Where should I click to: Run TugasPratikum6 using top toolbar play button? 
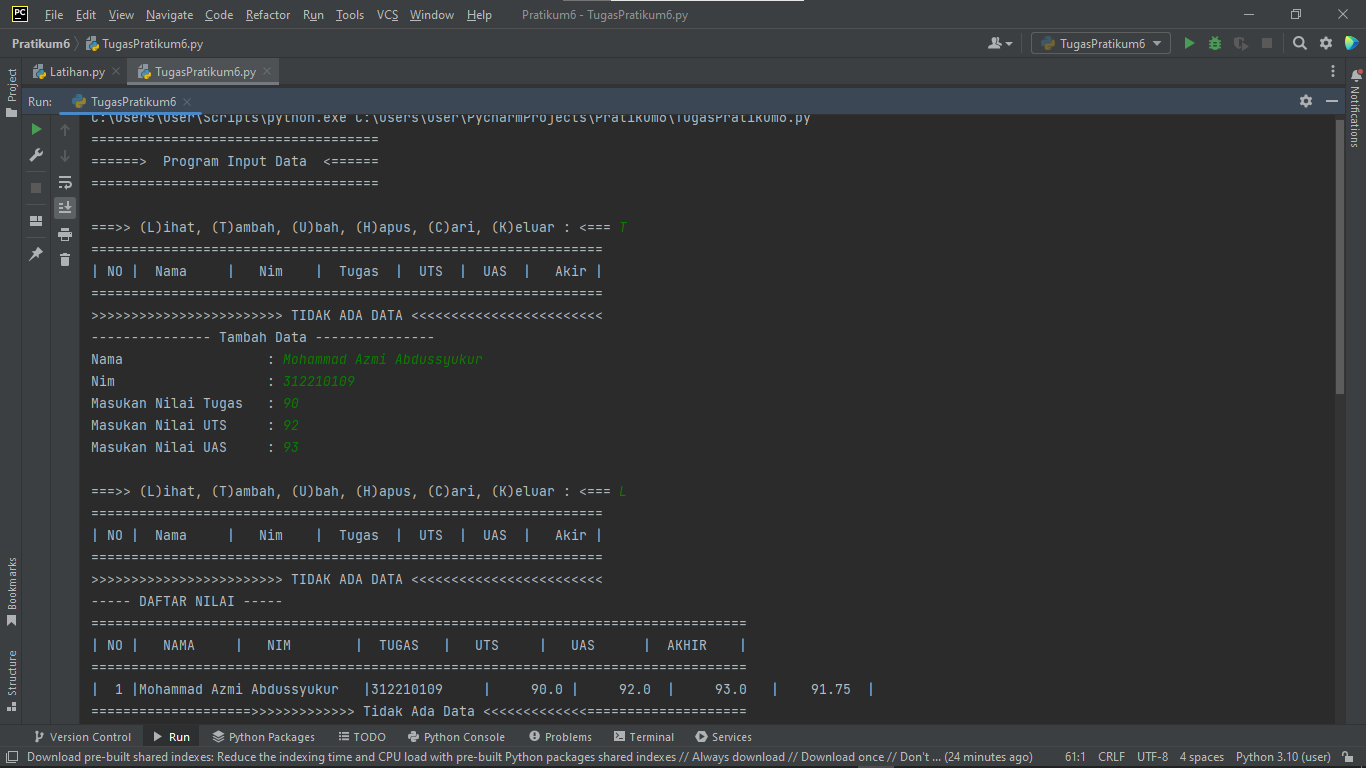[x=1189, y=43]
